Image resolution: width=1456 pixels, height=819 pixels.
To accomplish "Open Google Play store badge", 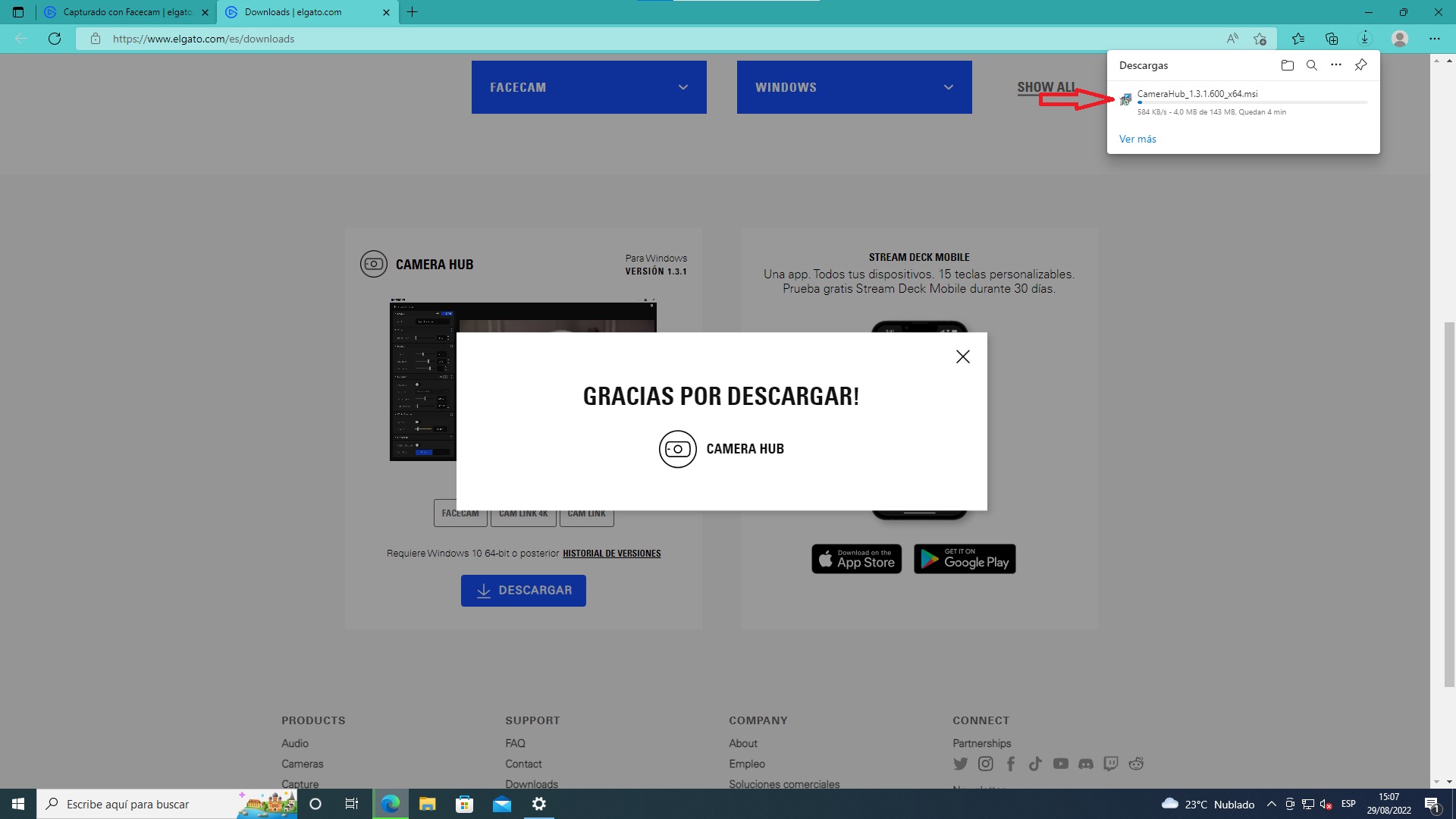I will pos(964,559).
